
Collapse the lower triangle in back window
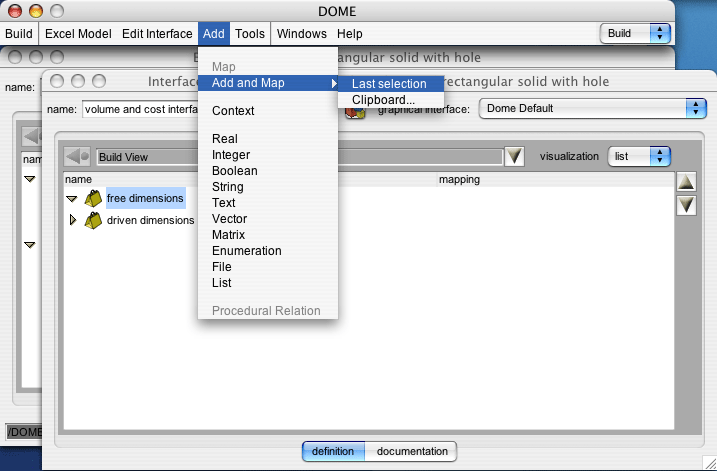(x=30, y=245)
